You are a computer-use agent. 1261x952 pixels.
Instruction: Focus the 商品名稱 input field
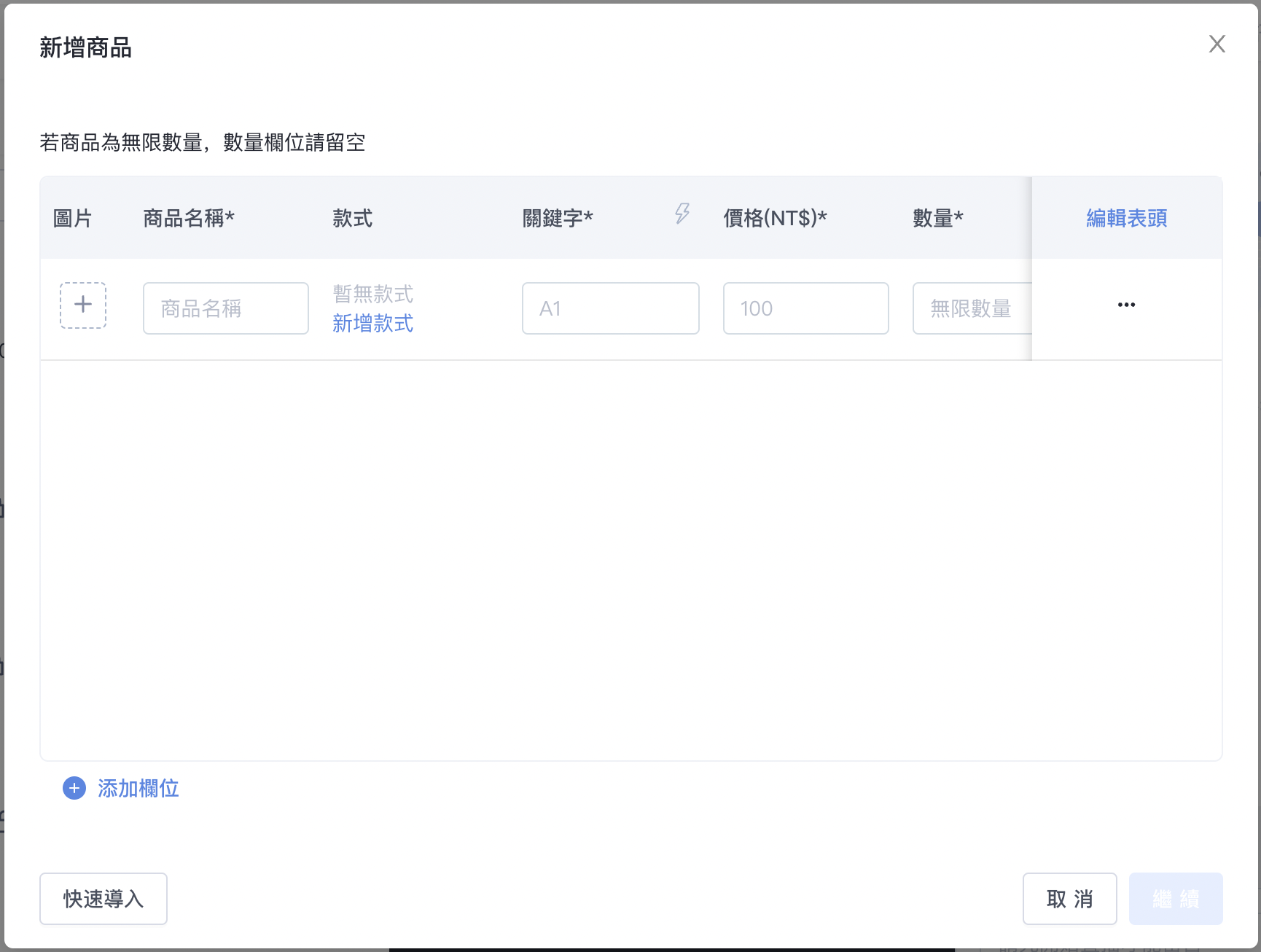pyautogui.click(x=226, y=308)
